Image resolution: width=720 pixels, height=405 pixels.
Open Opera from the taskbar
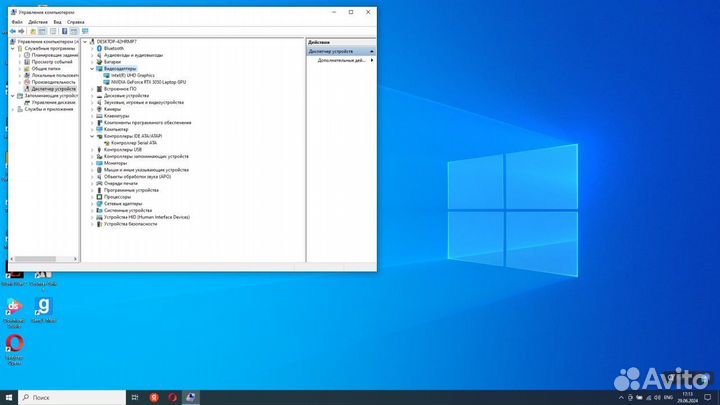point(172,398)
